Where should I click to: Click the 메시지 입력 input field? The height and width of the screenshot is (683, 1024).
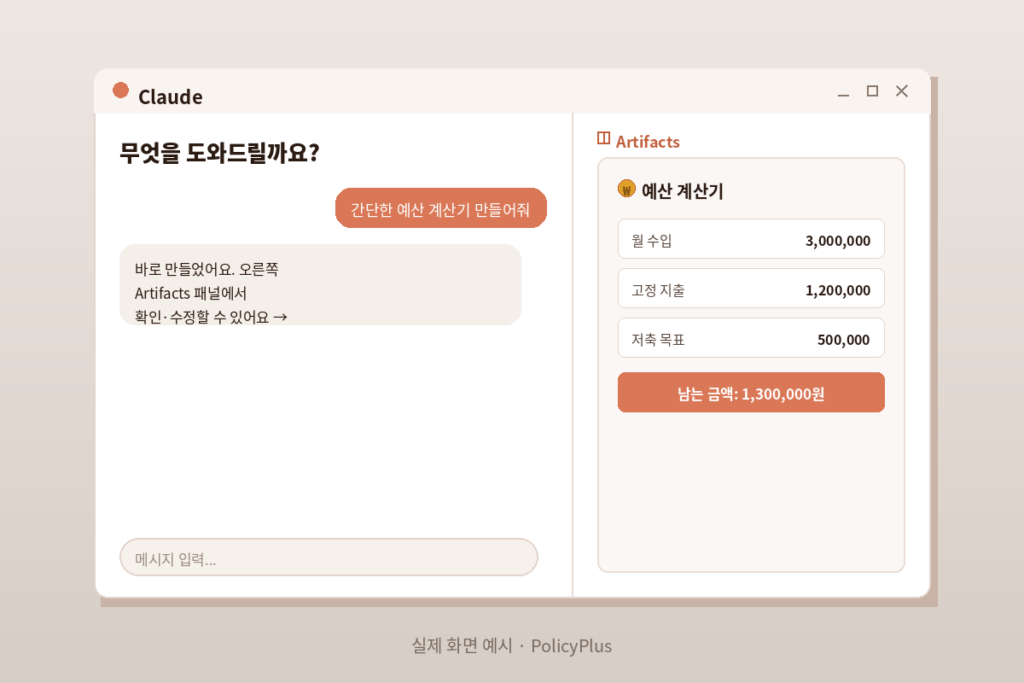click(328, 558)
